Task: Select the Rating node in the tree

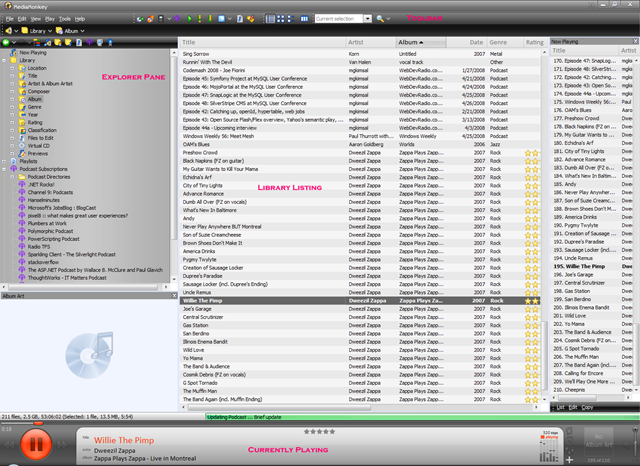Action: point(35,122)
